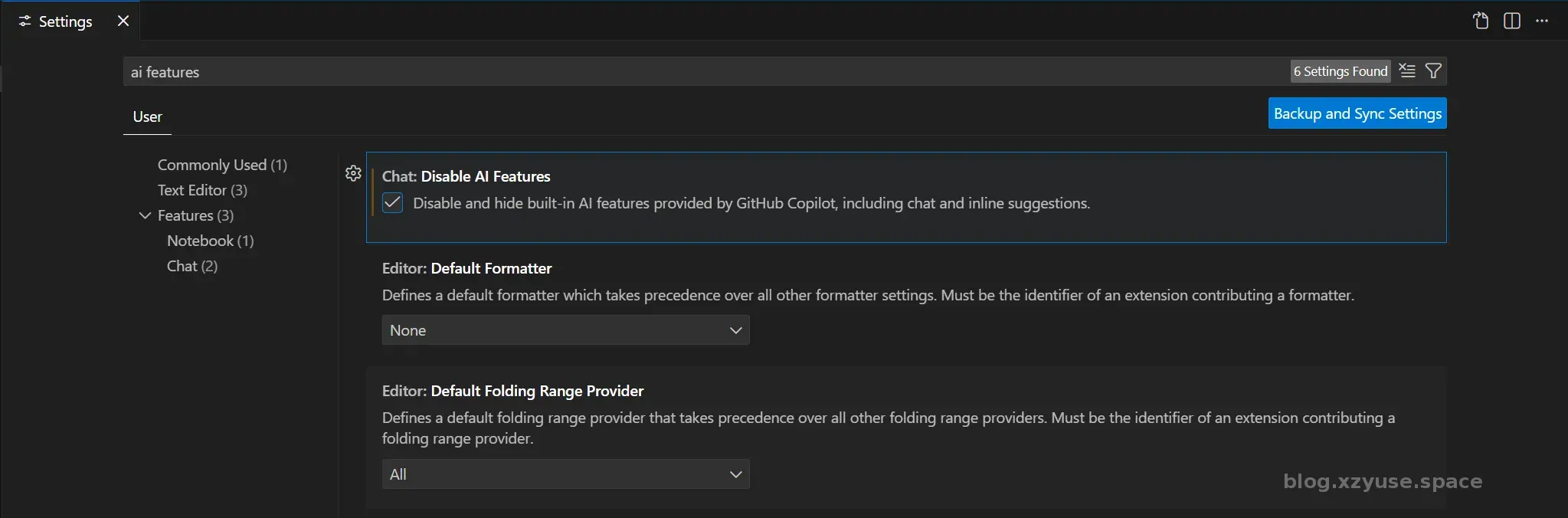The image size is (1568, 518).
Task: Click the Clear Settings Search Input icon
Action: pos(1407,71)
